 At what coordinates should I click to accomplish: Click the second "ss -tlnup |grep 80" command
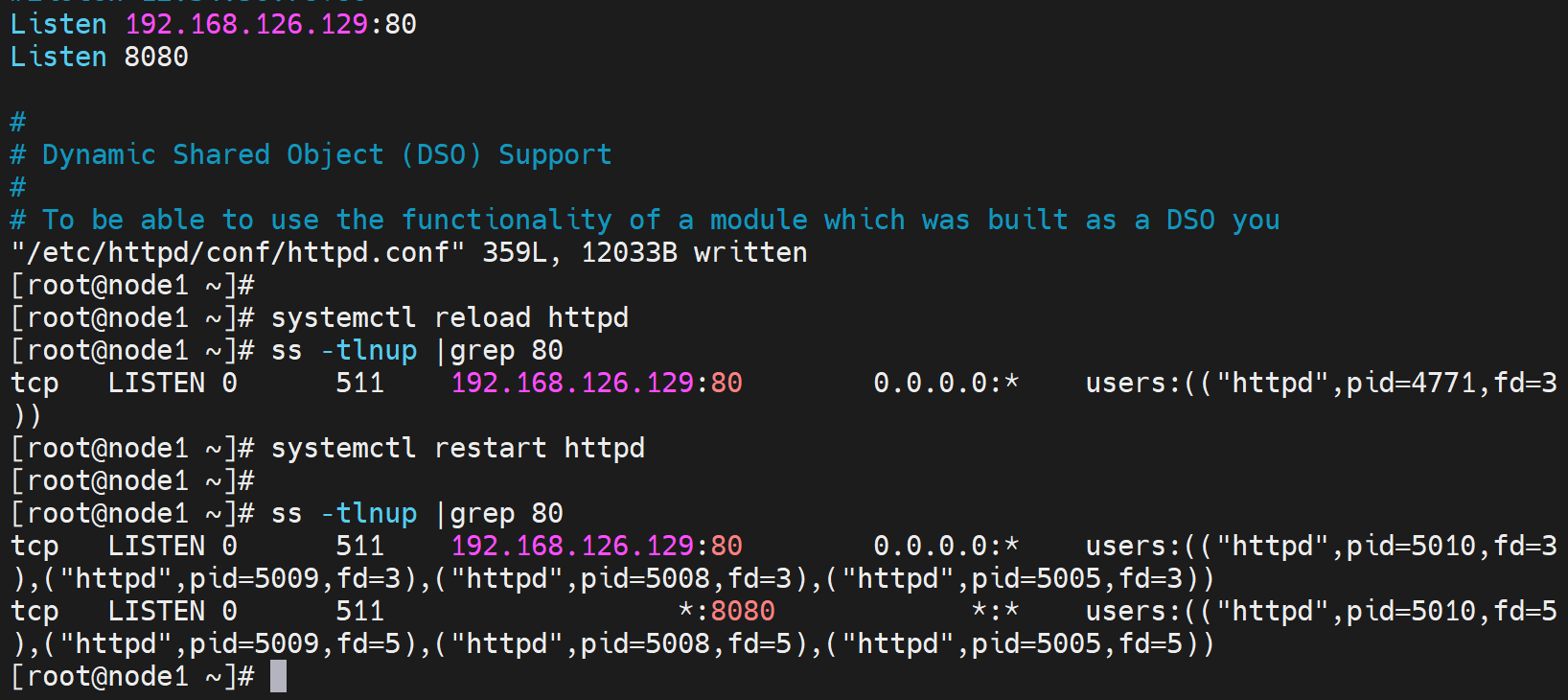[x=417, y=513]
